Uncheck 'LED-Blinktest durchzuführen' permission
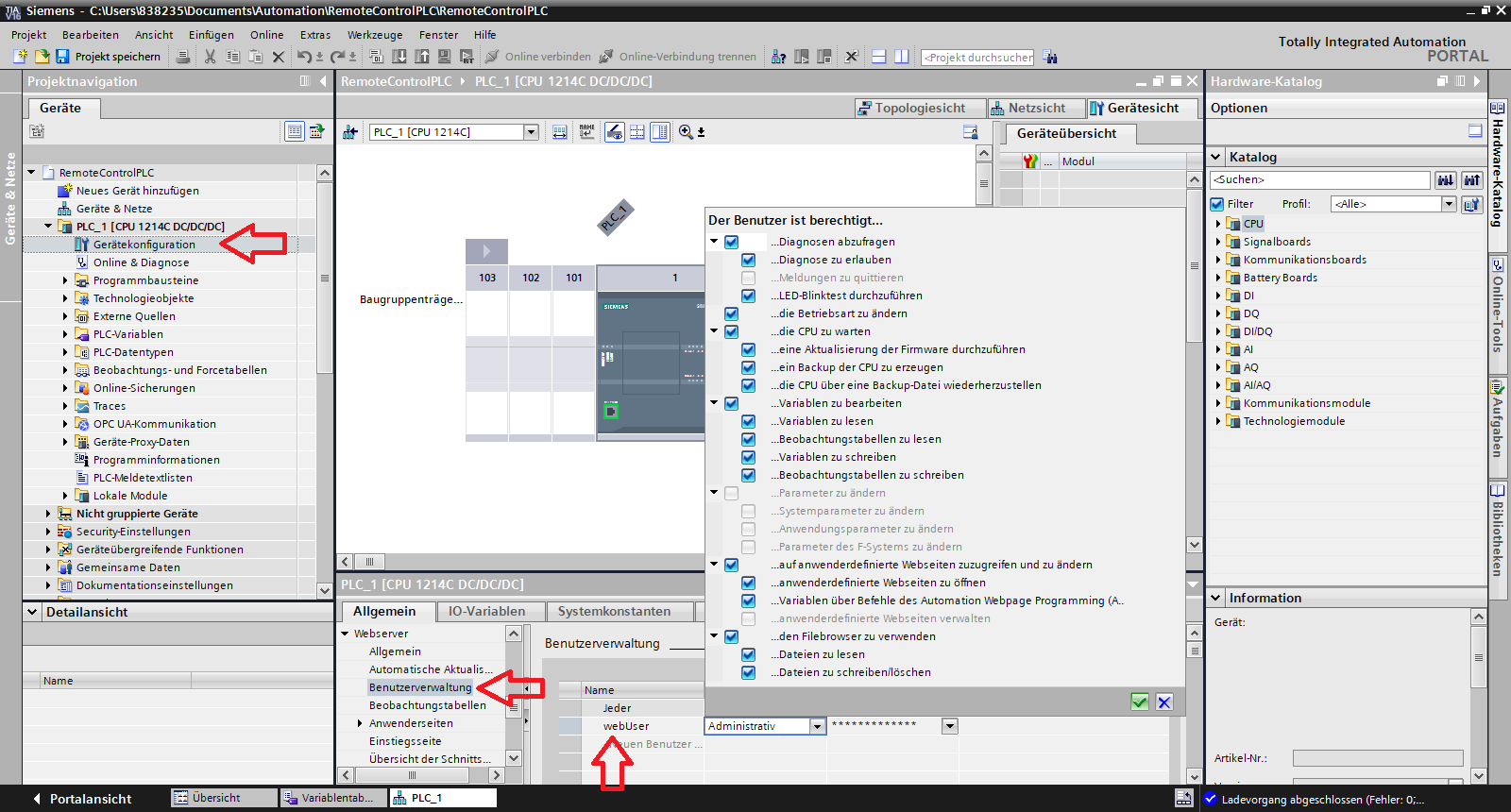 click(x=748, y=296)
